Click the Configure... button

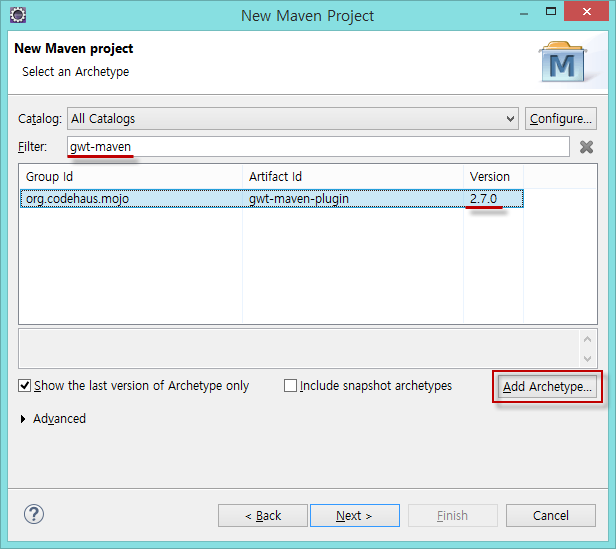coord(561,118)
